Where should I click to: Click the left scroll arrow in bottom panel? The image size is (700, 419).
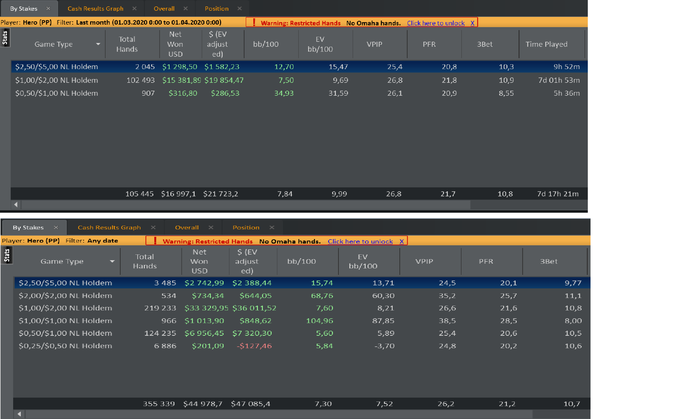point(19,414)
